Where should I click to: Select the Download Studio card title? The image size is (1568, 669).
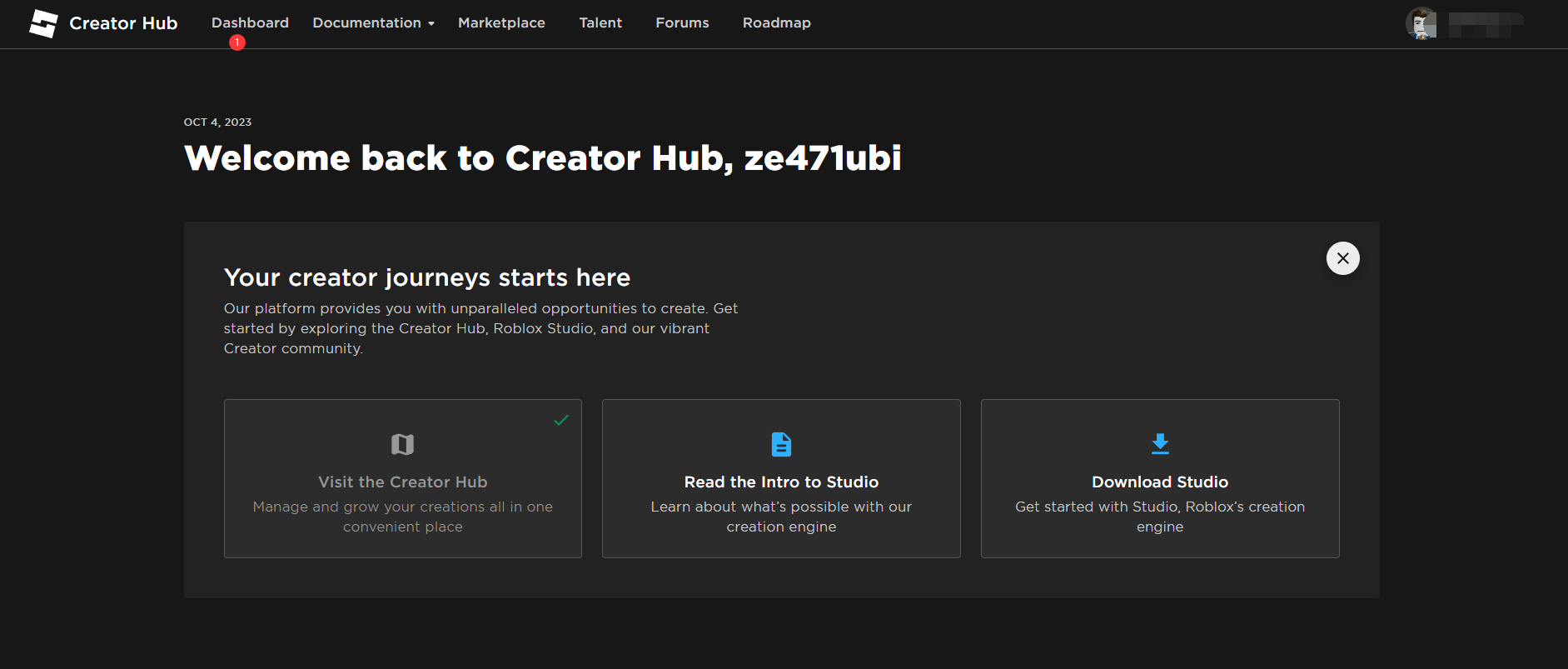(x=1160, y=482)
